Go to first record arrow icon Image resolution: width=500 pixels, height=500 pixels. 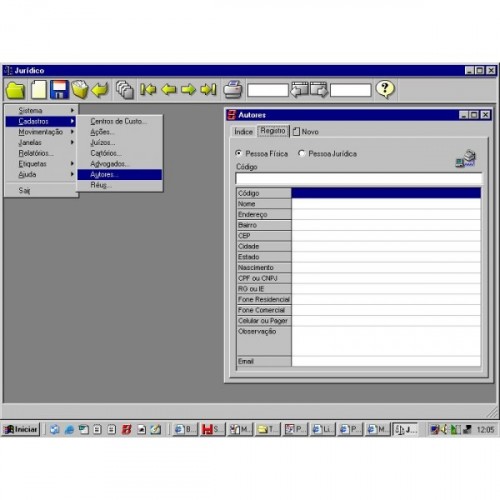coord(148,89)
